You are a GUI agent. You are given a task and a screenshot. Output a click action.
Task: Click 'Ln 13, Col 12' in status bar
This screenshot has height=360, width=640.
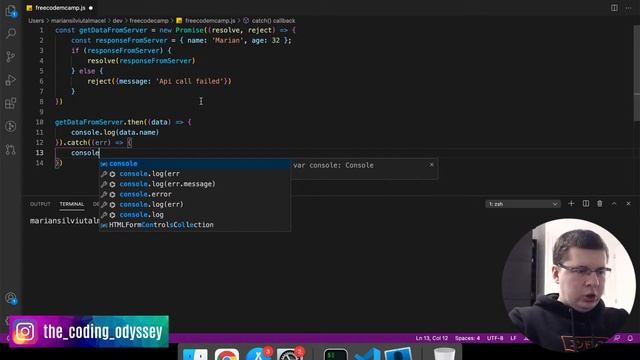click(432, 338)
